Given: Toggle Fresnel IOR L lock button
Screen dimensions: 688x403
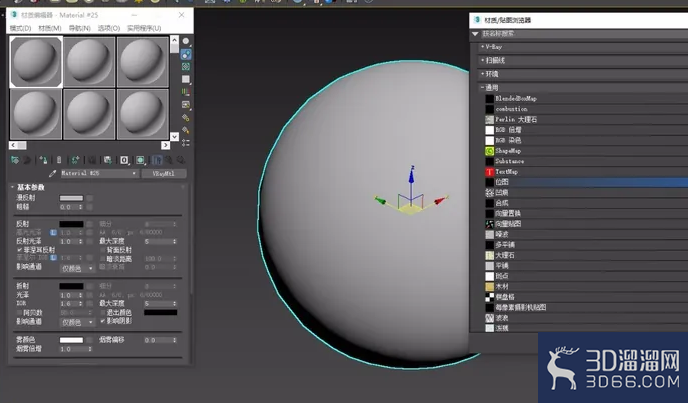Looking at the screenshot, I should 53,258.
